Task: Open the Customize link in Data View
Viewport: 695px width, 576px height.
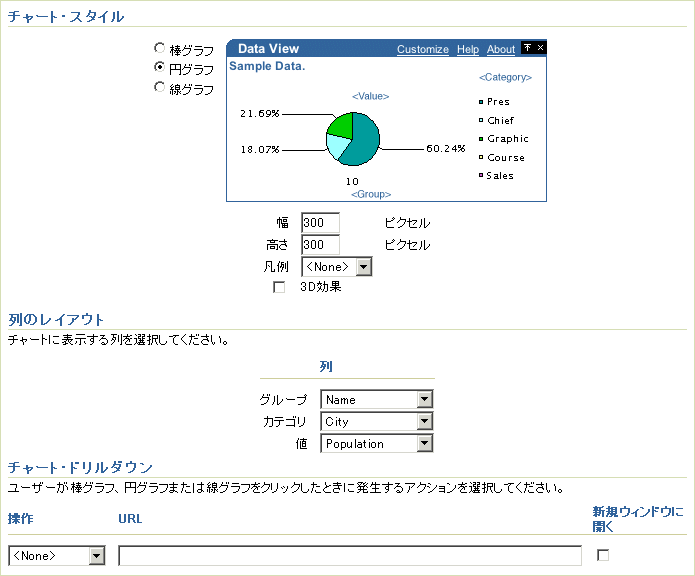Action: 423,49
